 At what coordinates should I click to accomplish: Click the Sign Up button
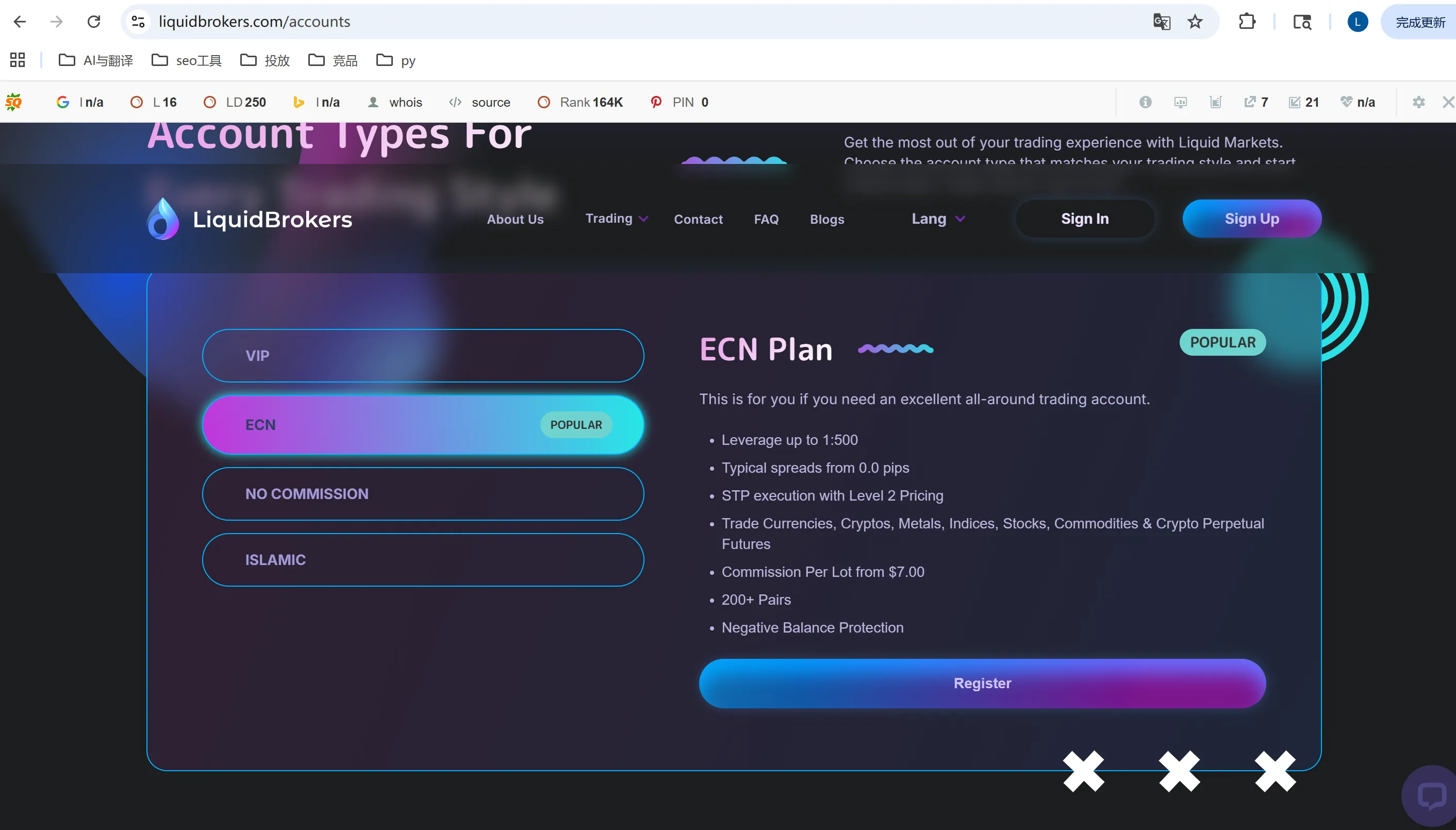point(1252,219)
